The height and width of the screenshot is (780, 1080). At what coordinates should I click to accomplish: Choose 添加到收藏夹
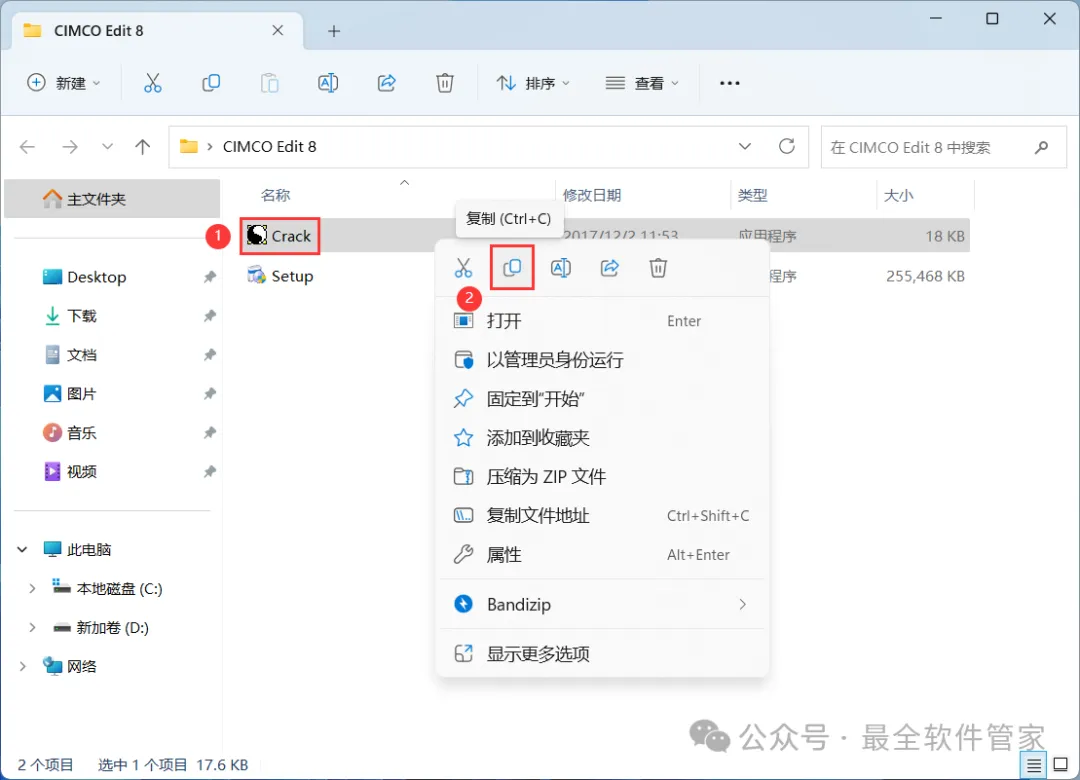602,438
